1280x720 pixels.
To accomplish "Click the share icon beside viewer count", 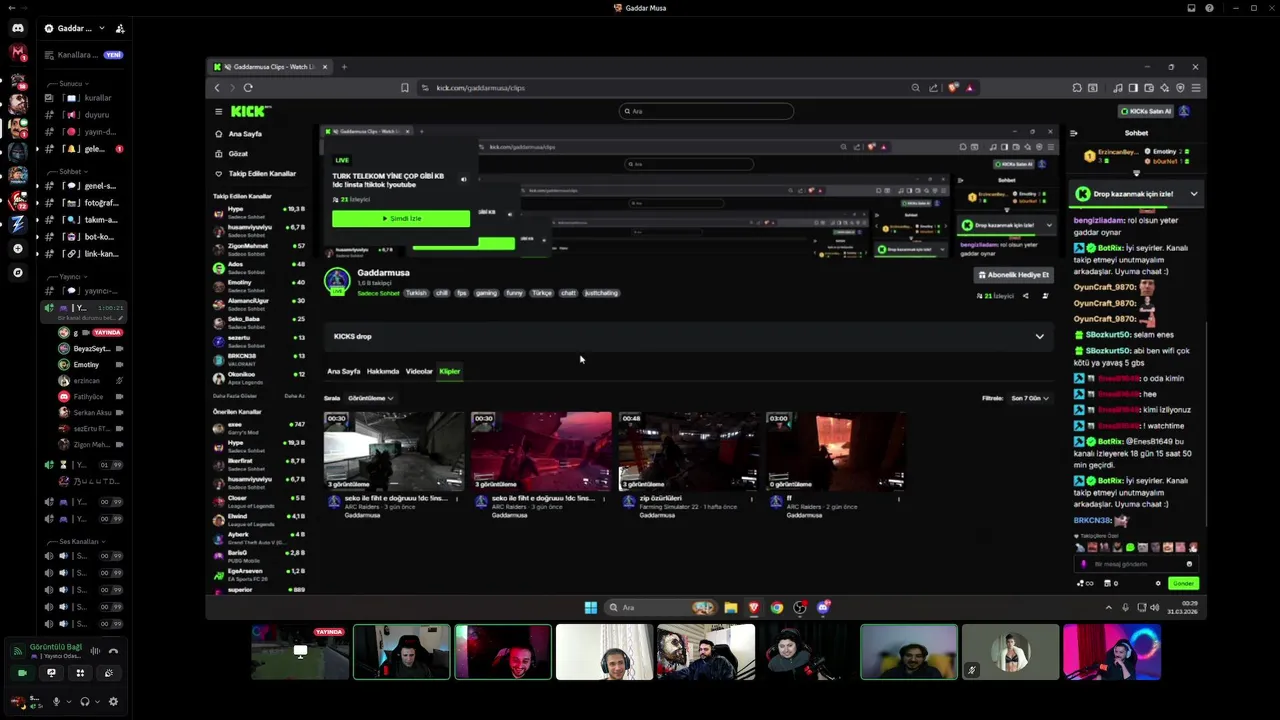I will (x=1025, y=296).
